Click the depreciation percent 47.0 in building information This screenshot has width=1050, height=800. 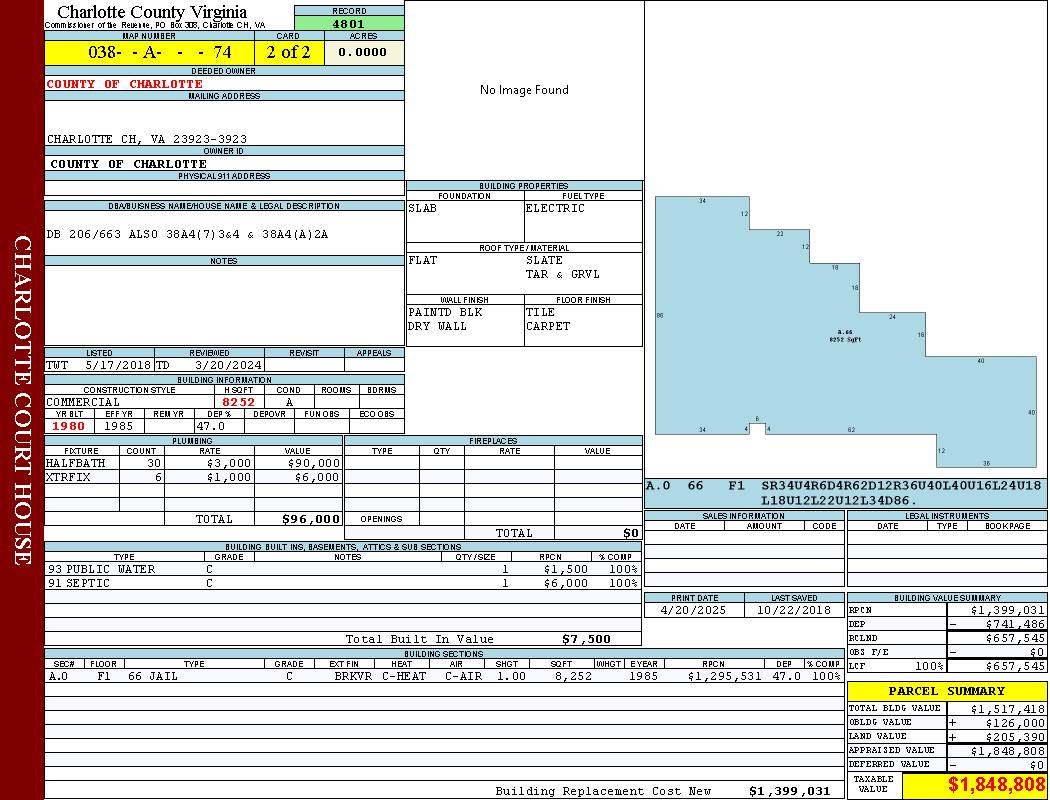click(210, 426)
